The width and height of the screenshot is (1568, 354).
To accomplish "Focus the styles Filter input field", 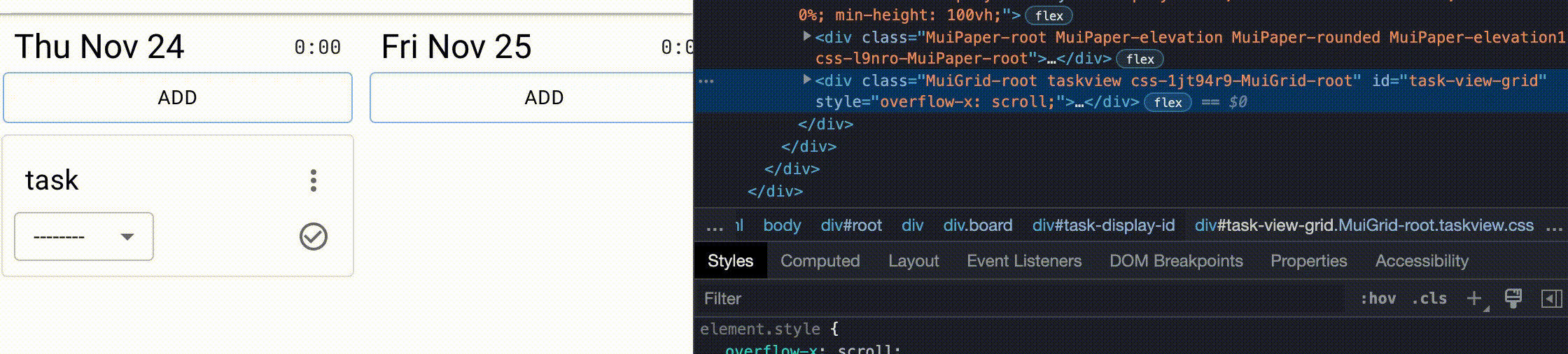I will (x=1022, y=299).
